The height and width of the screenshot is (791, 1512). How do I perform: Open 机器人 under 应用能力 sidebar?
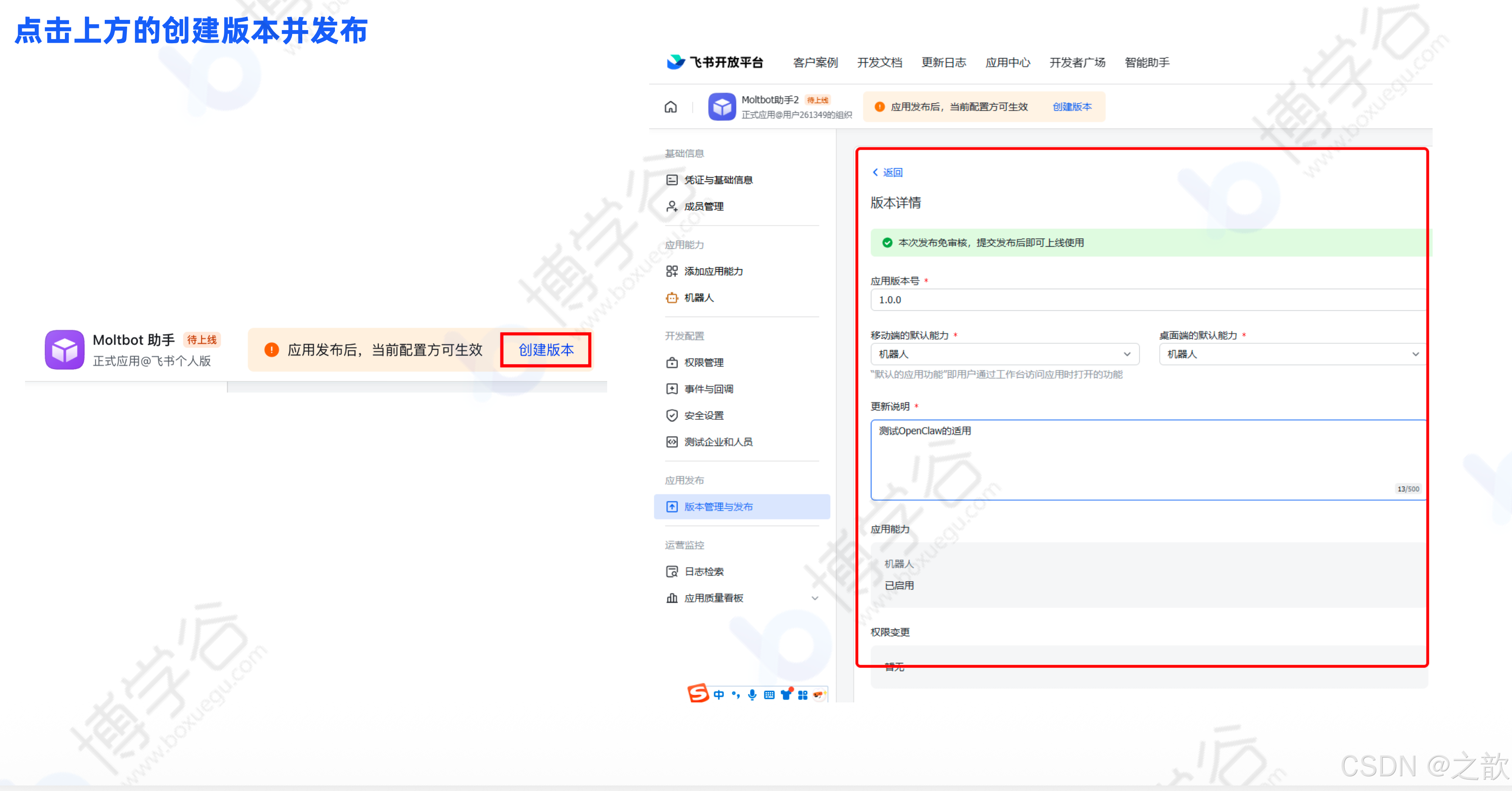698,298
